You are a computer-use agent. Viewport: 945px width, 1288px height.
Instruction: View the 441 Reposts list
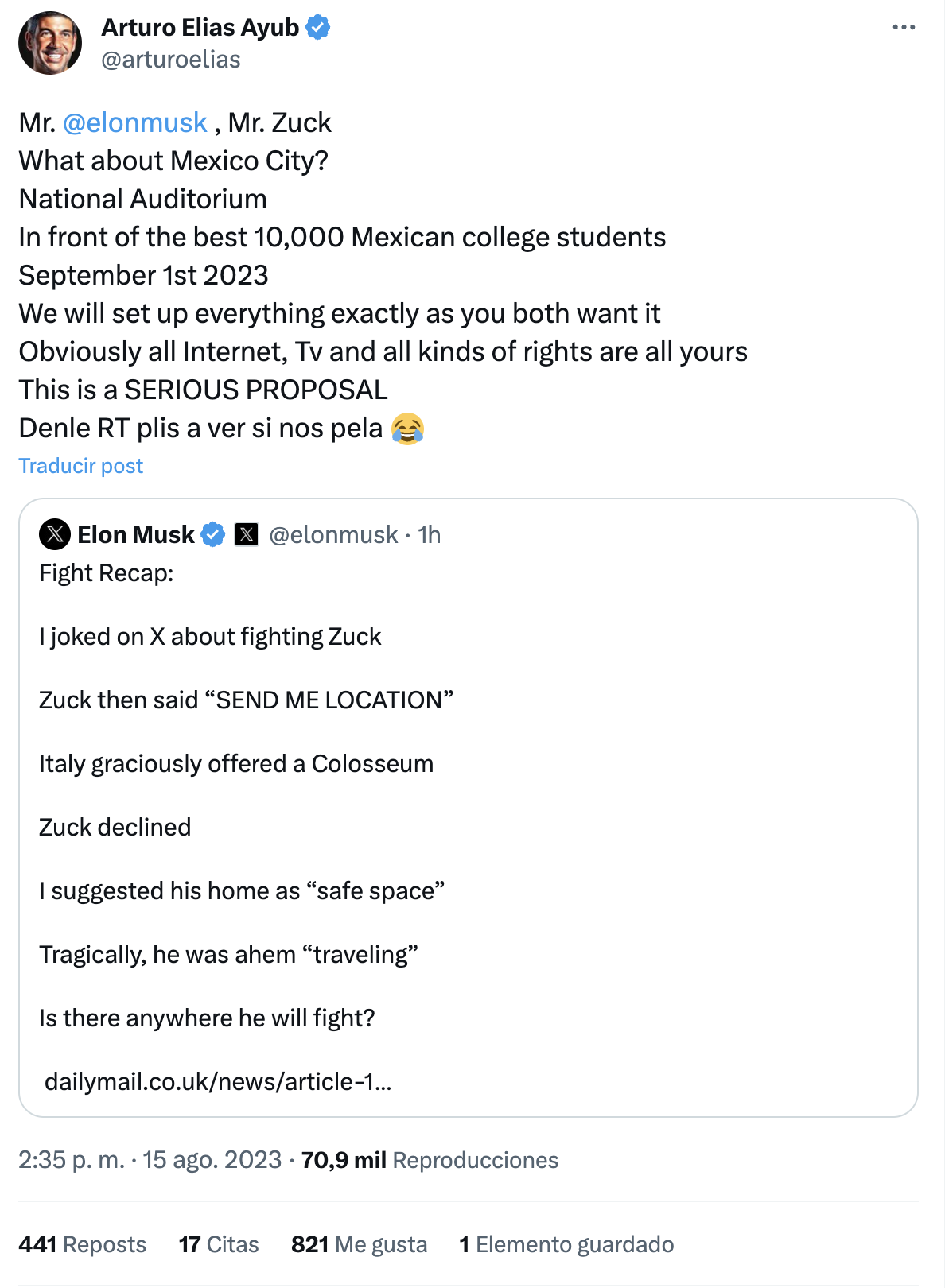(x=82, y=1244)
